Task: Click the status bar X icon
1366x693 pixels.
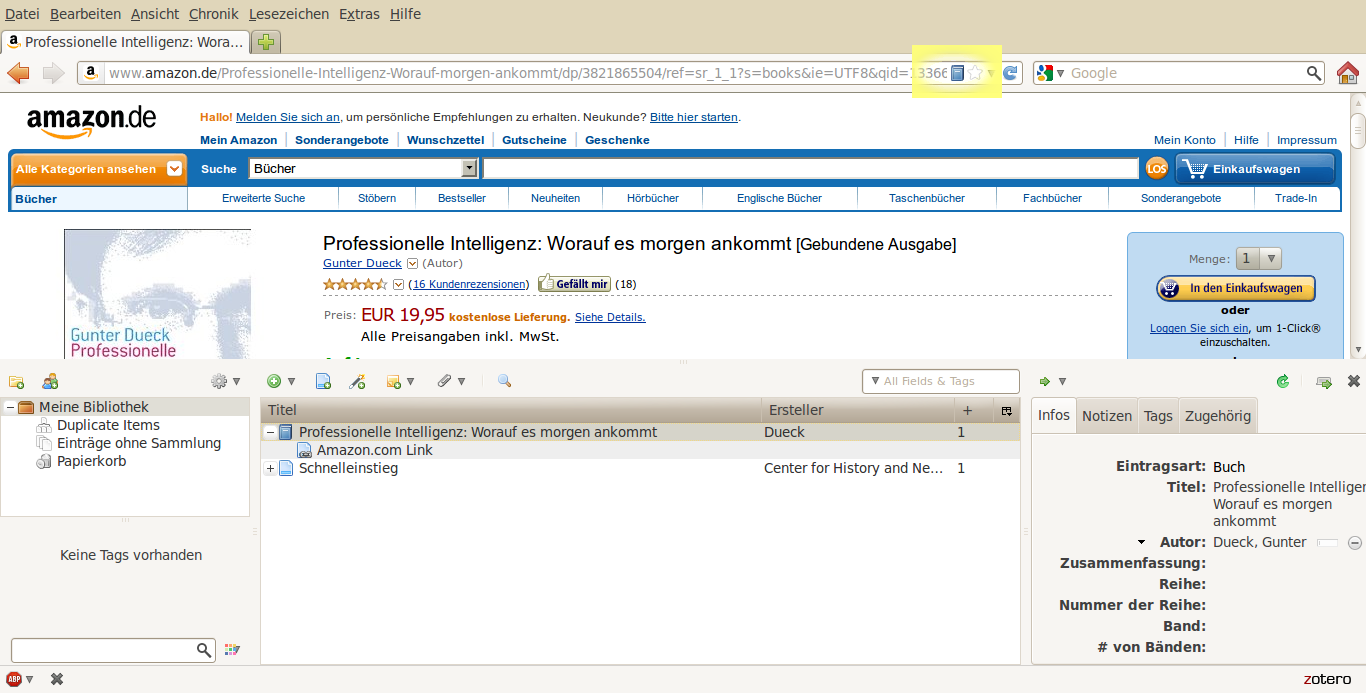Action: (57, 679)
